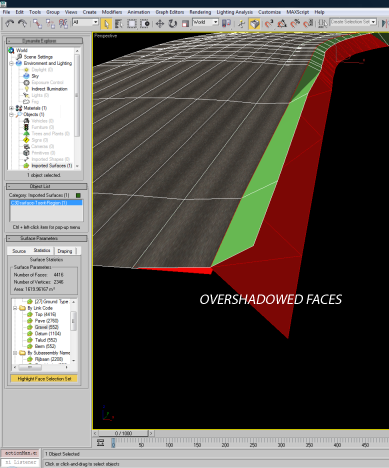Activate the Select and Manipulate tool
This screenshot has height=468, width=389.
point(241,24)
